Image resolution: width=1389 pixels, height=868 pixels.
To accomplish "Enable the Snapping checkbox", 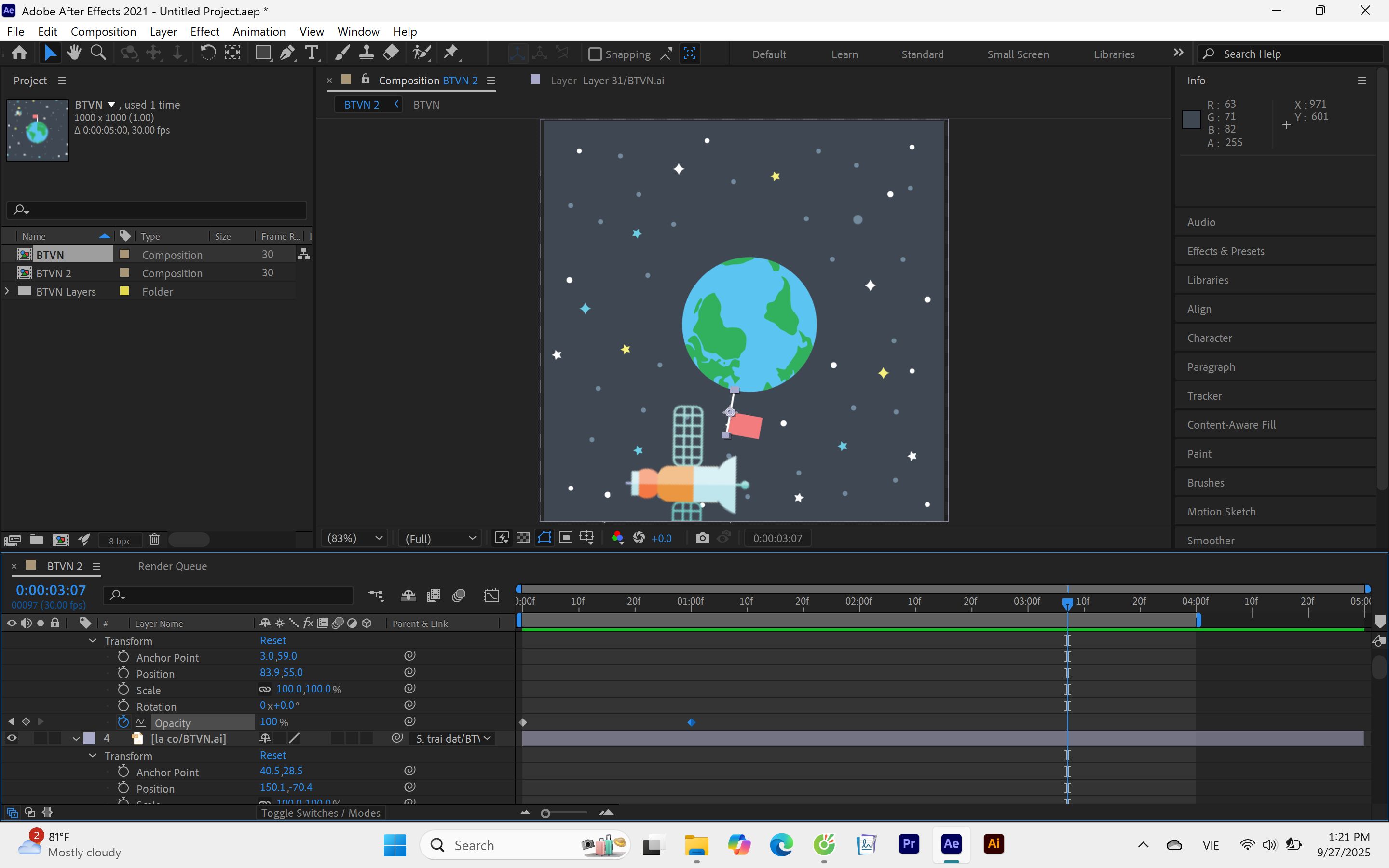I will [x=595, y=54].
